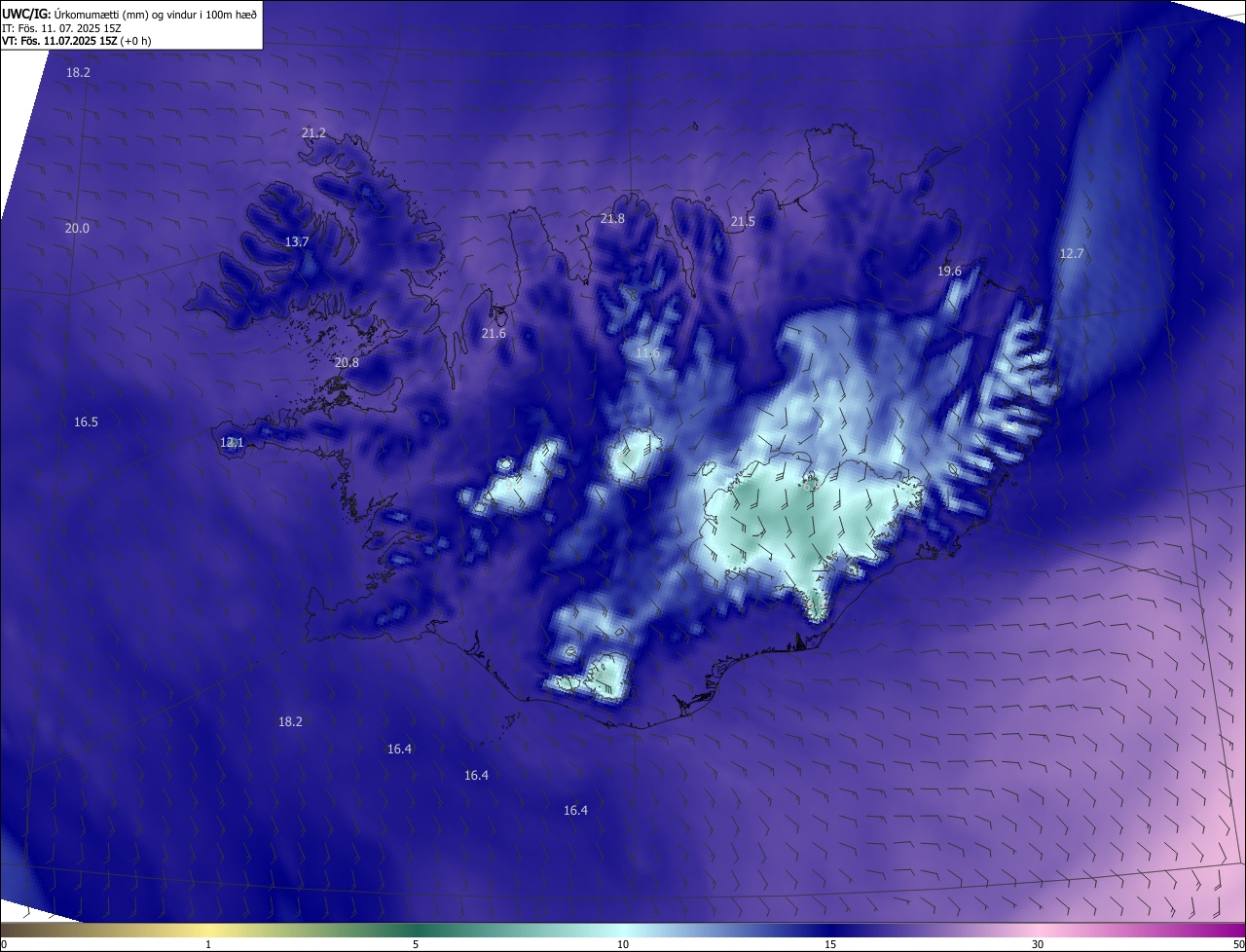Viewport: 1246px width, 952px height.
Task: Click the 20.0 value label on the map
Action: 77,228
